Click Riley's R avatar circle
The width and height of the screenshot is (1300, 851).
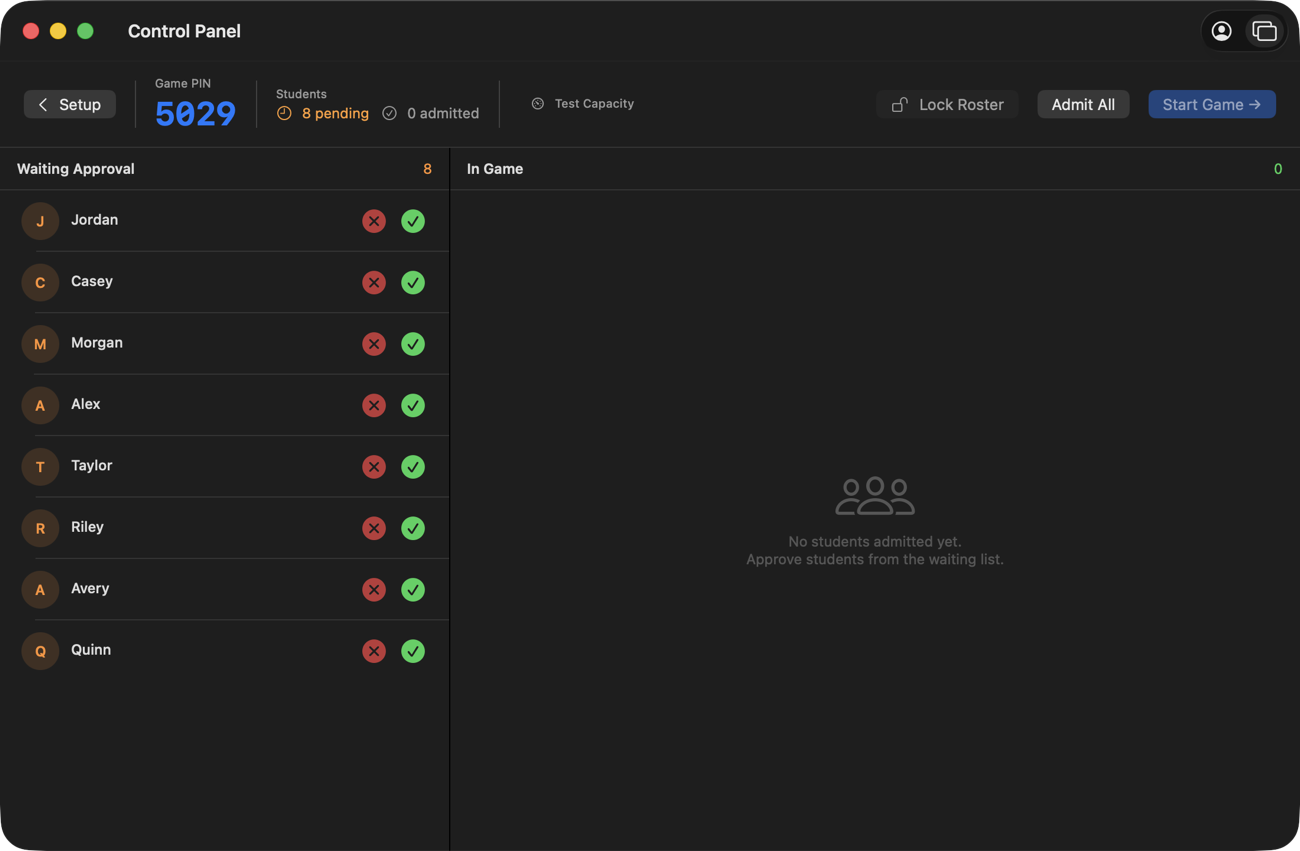click(40, 528)
